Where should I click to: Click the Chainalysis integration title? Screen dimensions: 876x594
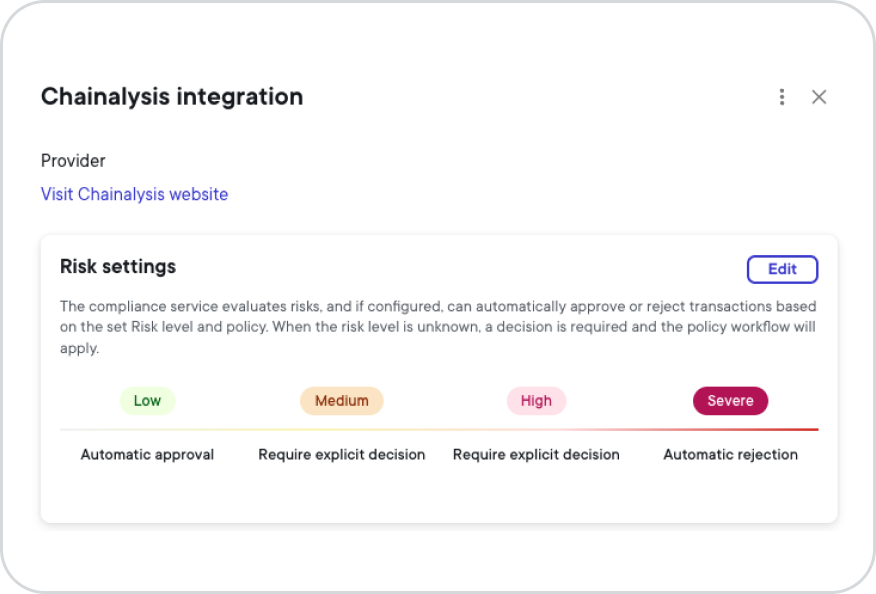tap(172, 97)
